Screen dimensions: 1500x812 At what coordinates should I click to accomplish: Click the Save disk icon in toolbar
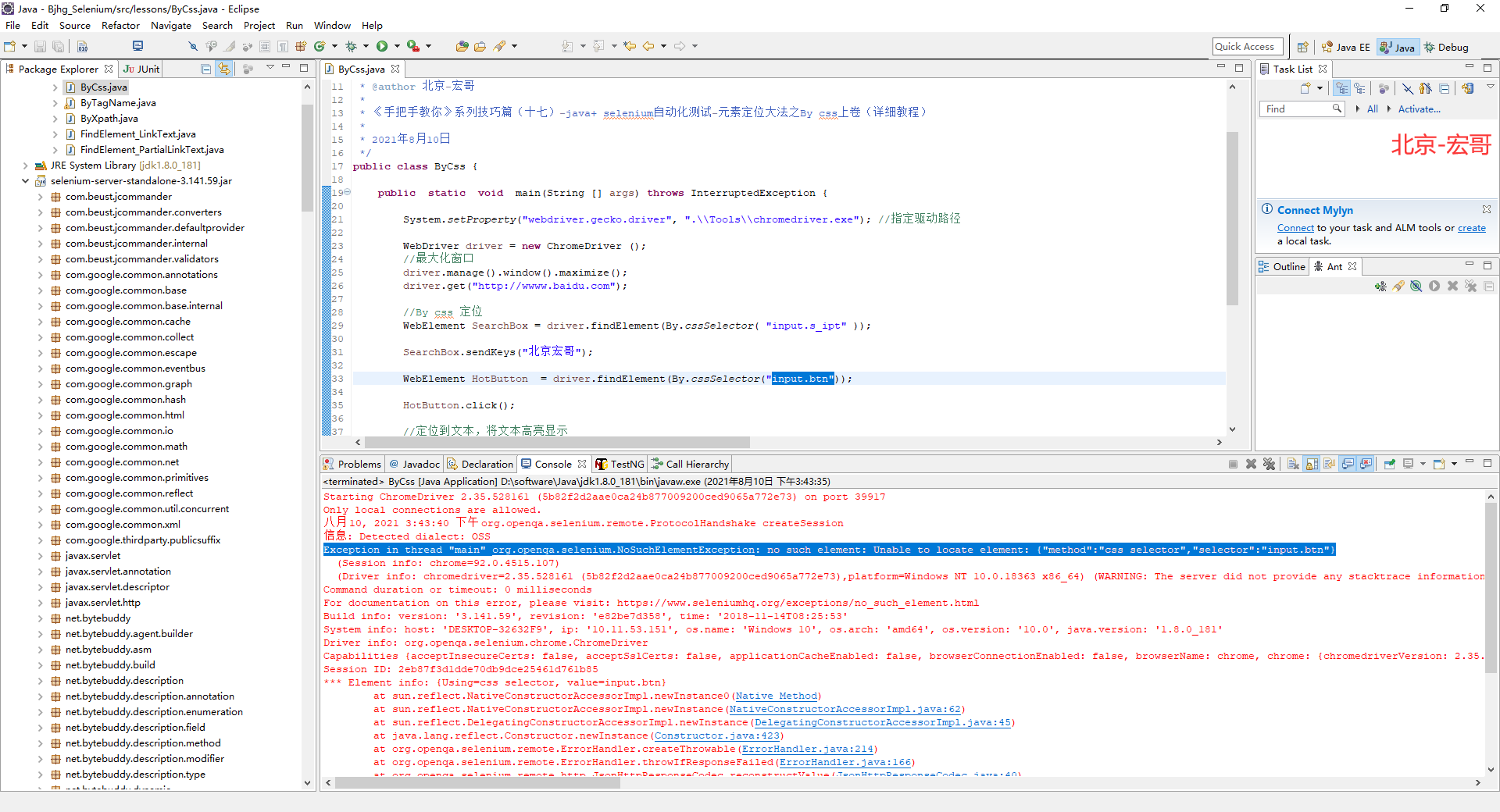[41, 47]
